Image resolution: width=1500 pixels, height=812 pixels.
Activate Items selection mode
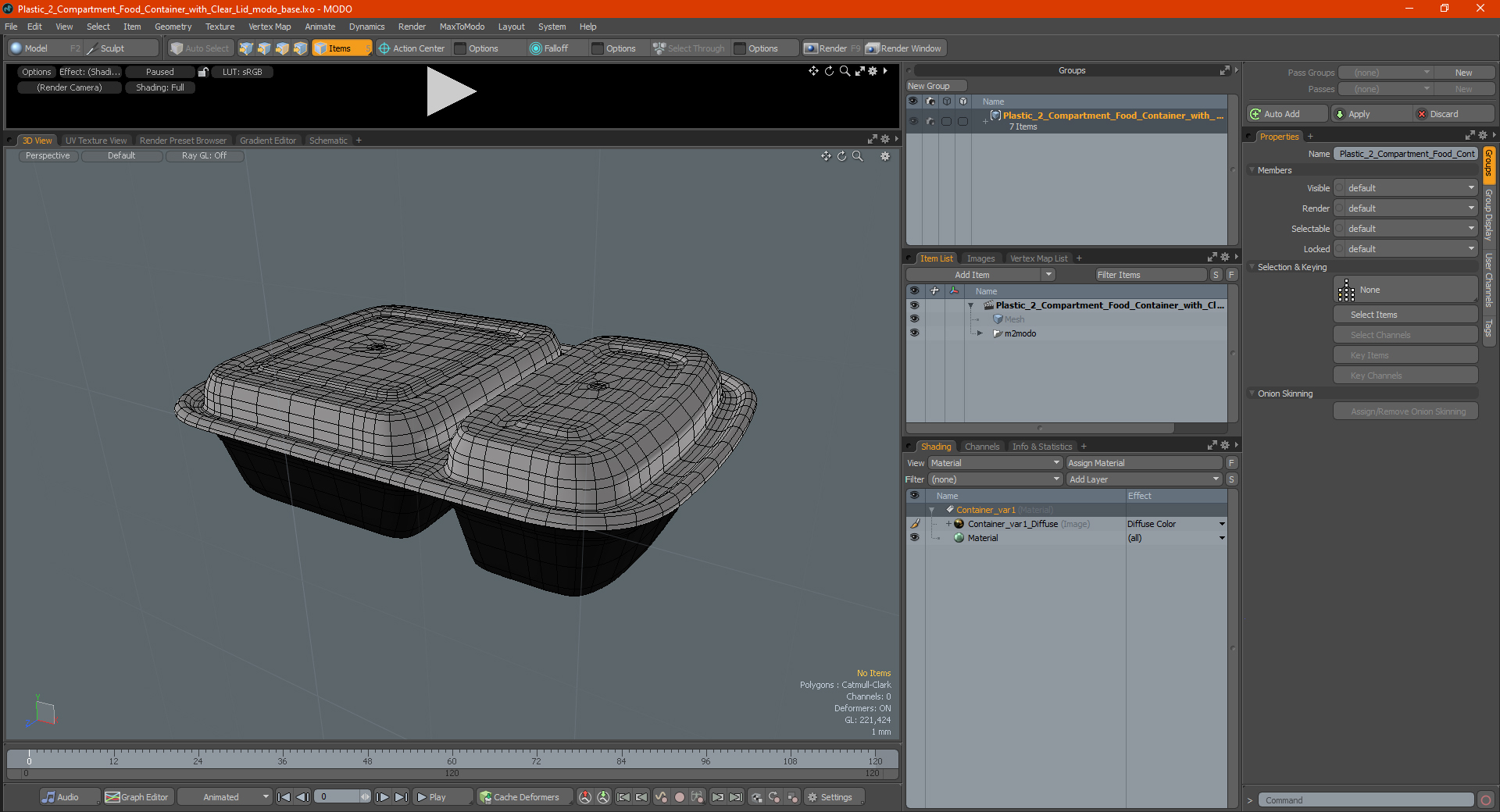point(341,48)
